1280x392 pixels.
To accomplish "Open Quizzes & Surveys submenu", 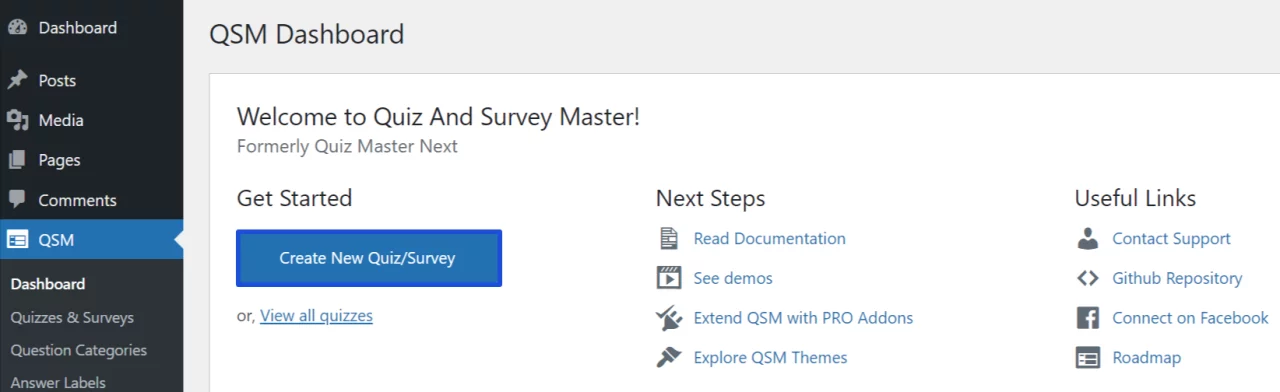I will click(x=72, y=317).
